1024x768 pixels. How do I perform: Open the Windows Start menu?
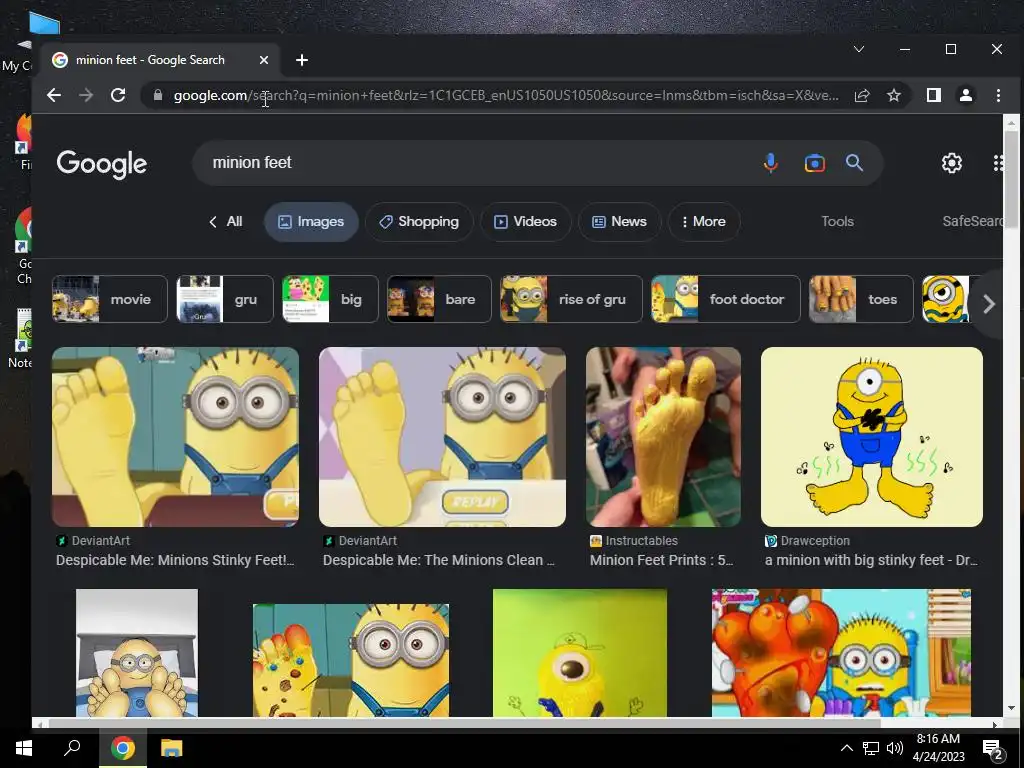coord(24,748)
